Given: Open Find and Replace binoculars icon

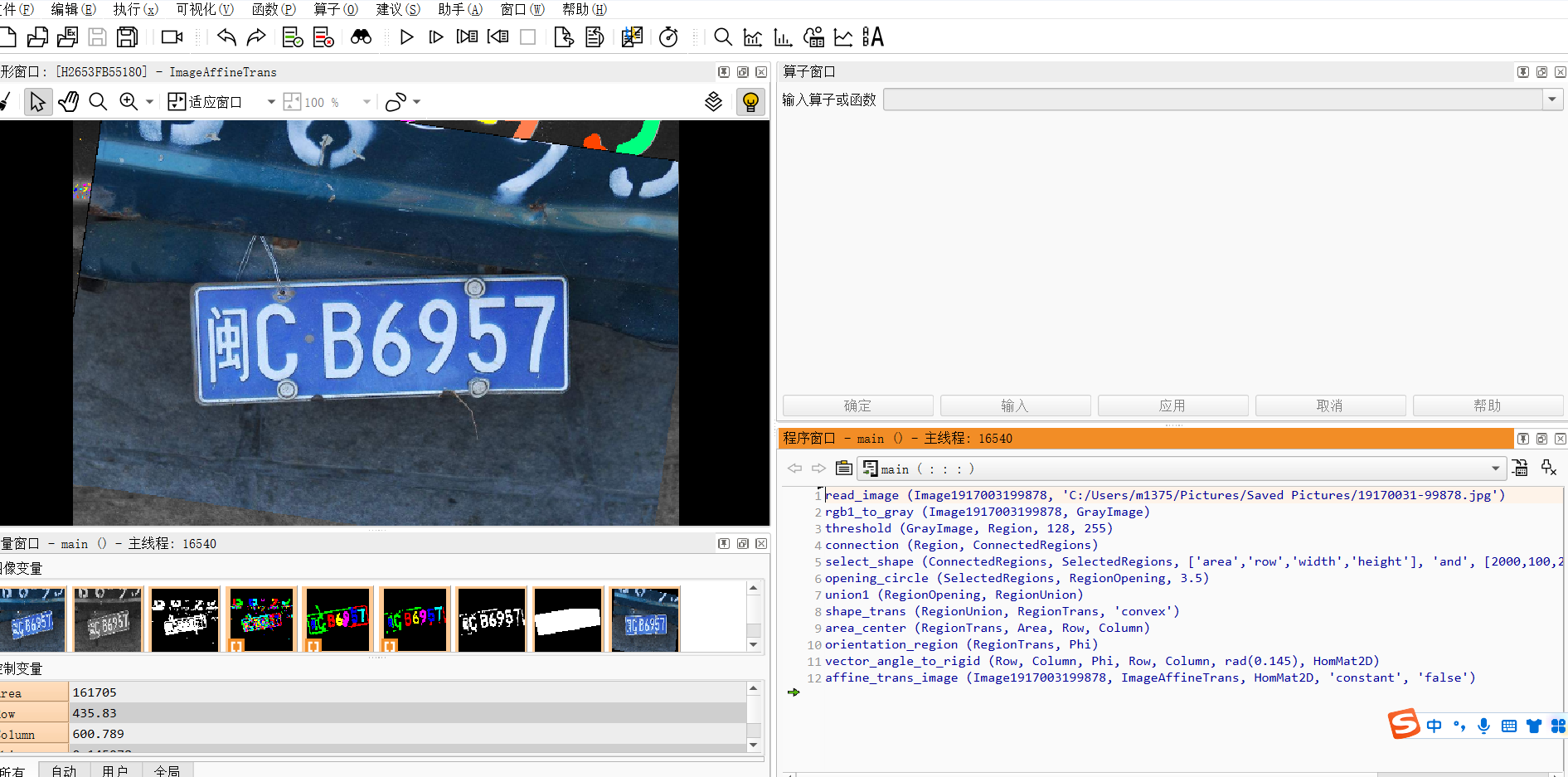Looking at the screenshot, I should click(361, 37).
